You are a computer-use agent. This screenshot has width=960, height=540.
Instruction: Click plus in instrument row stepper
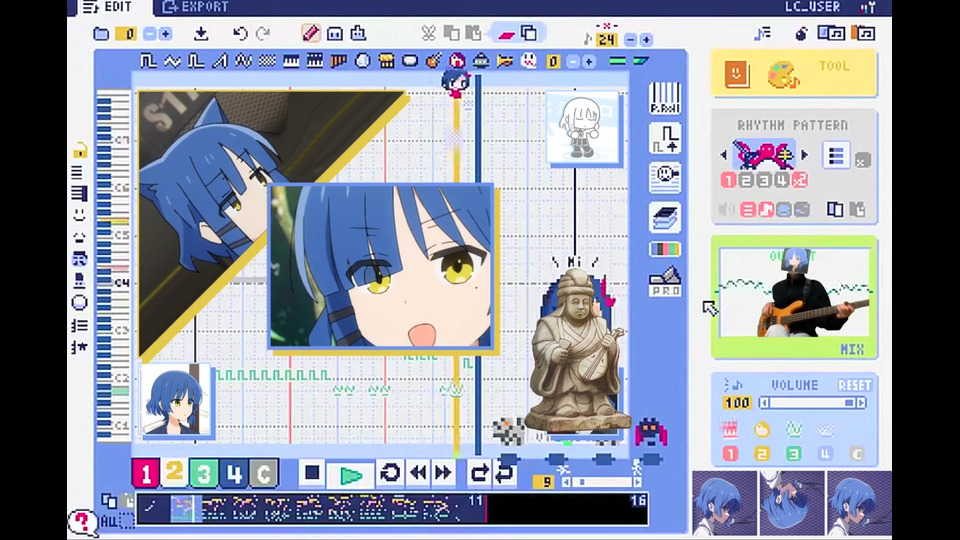point(589,61)
